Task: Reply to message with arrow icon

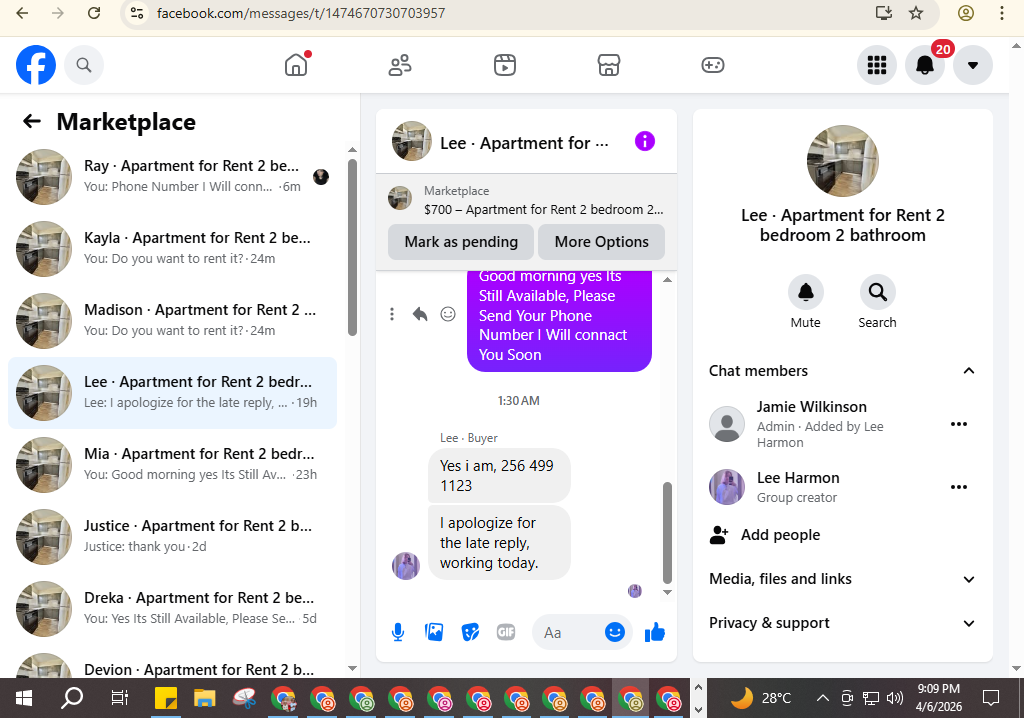Action: click(x=420, y=314)
